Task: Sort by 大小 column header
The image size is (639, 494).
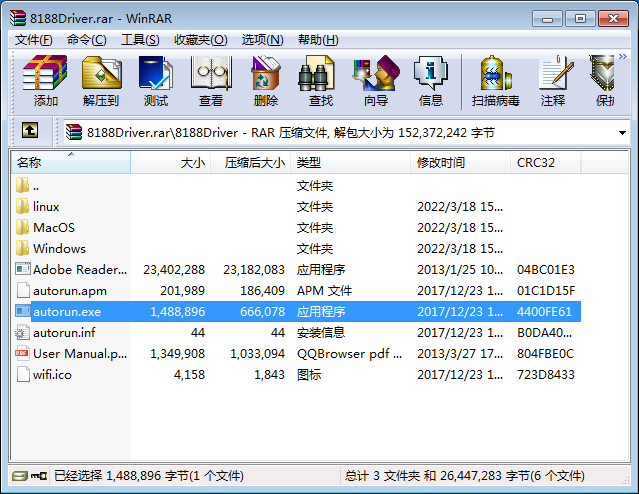Action: [x=170, y=163]
